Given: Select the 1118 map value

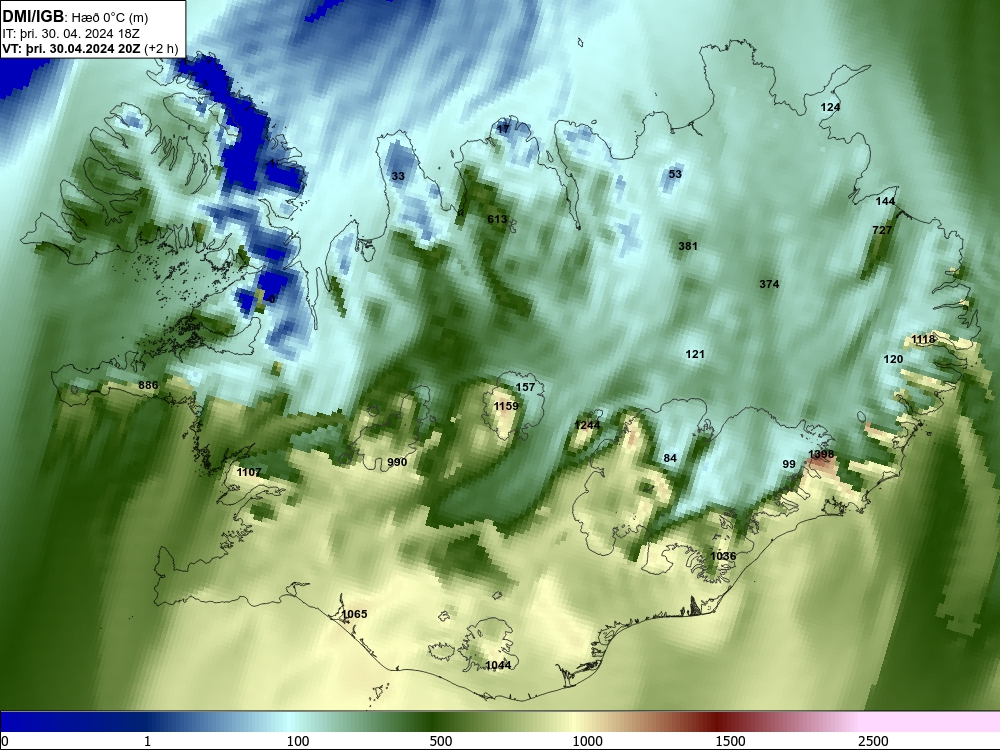Looking at the screenshot, I should (x=923, y=339).
